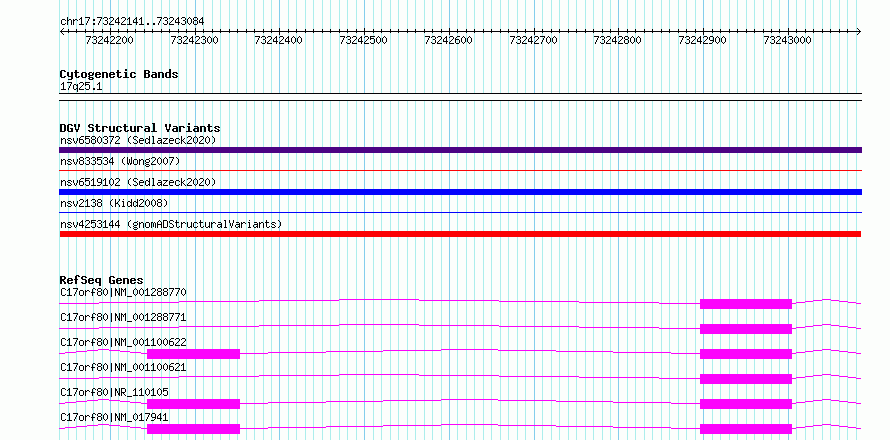Screen dimensions: 890x440
Task: Select the NM_001288770 exon block
Action: 746,304
